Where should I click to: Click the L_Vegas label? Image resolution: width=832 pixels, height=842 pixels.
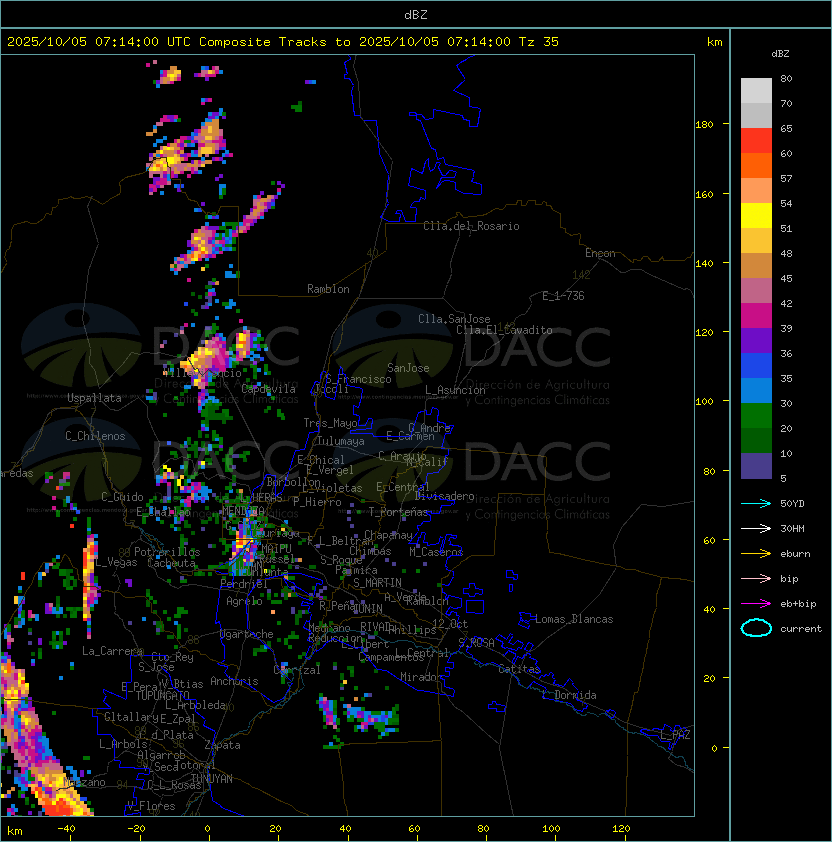coord(116,562)
